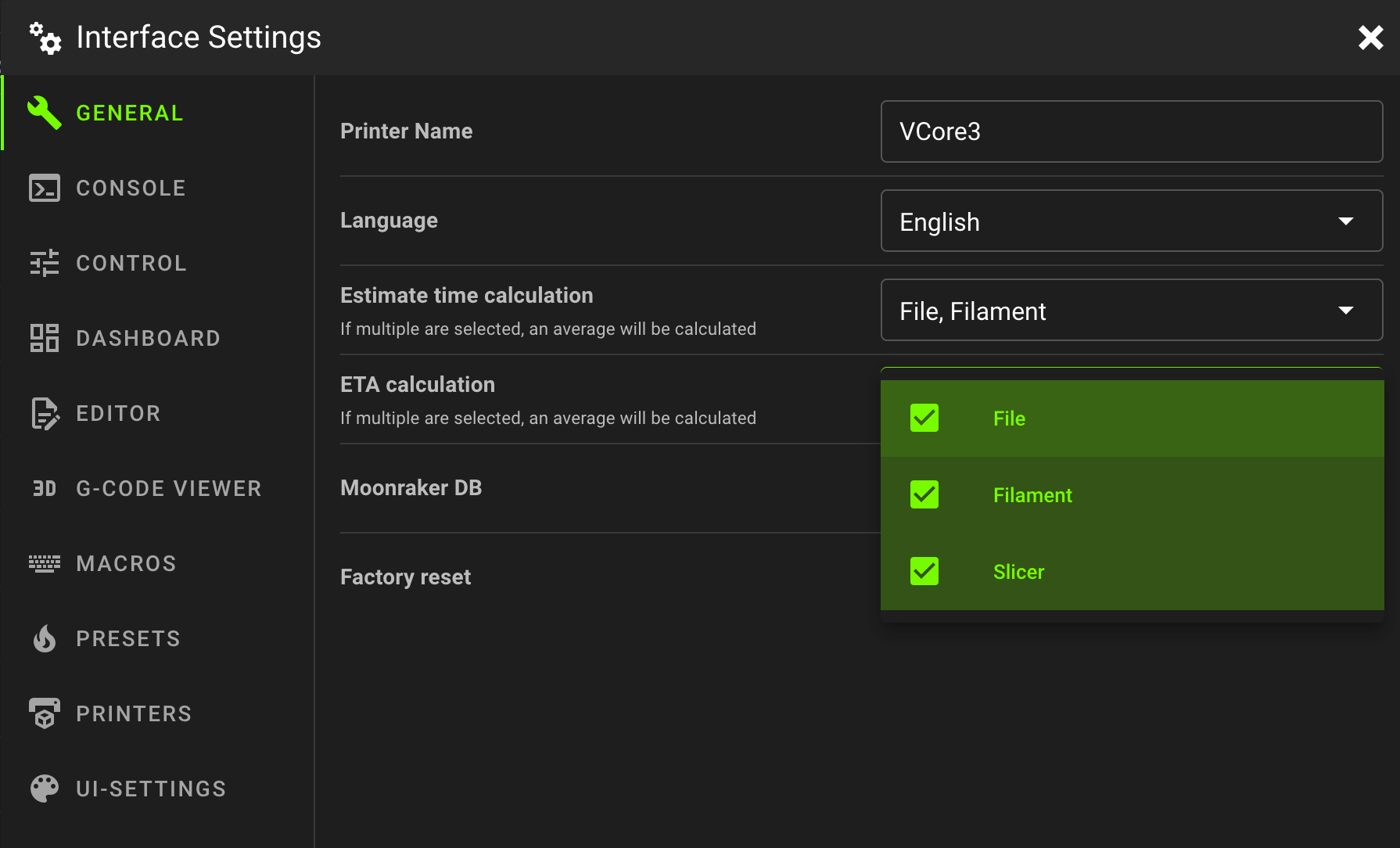This screenshot has width=1400, height=848.
Task: Open the UI-Settings tab
Action: pyautogui.click(x=158, y=789)
